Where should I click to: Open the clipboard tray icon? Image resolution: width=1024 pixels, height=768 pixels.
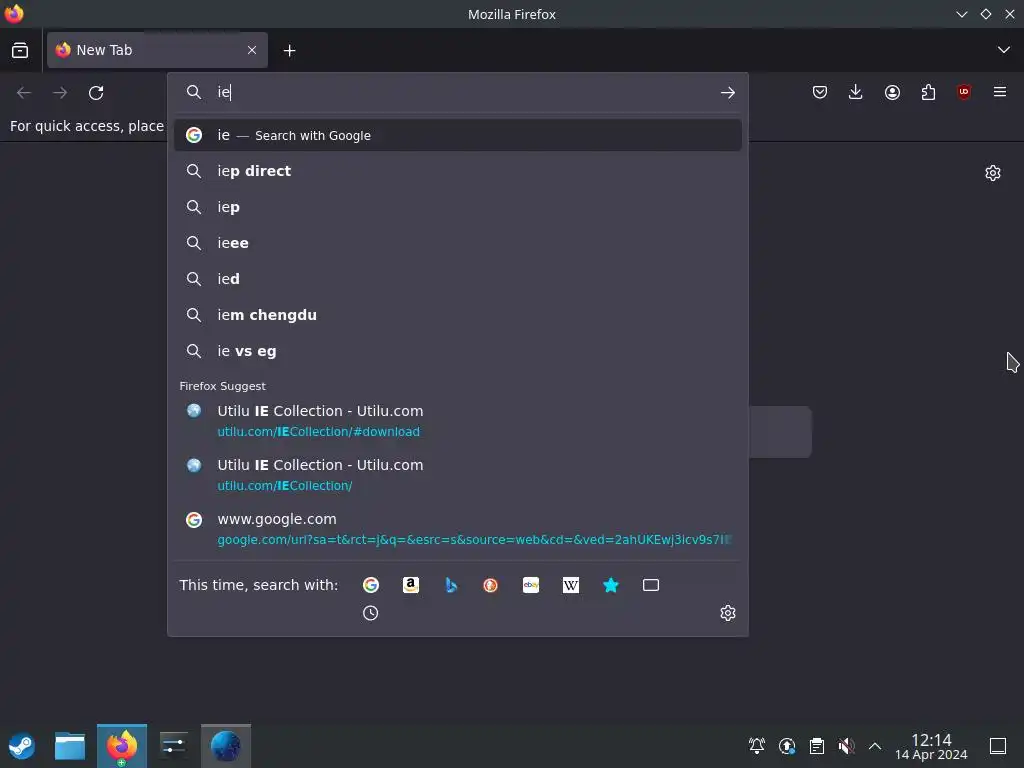(x=816, y=746)
